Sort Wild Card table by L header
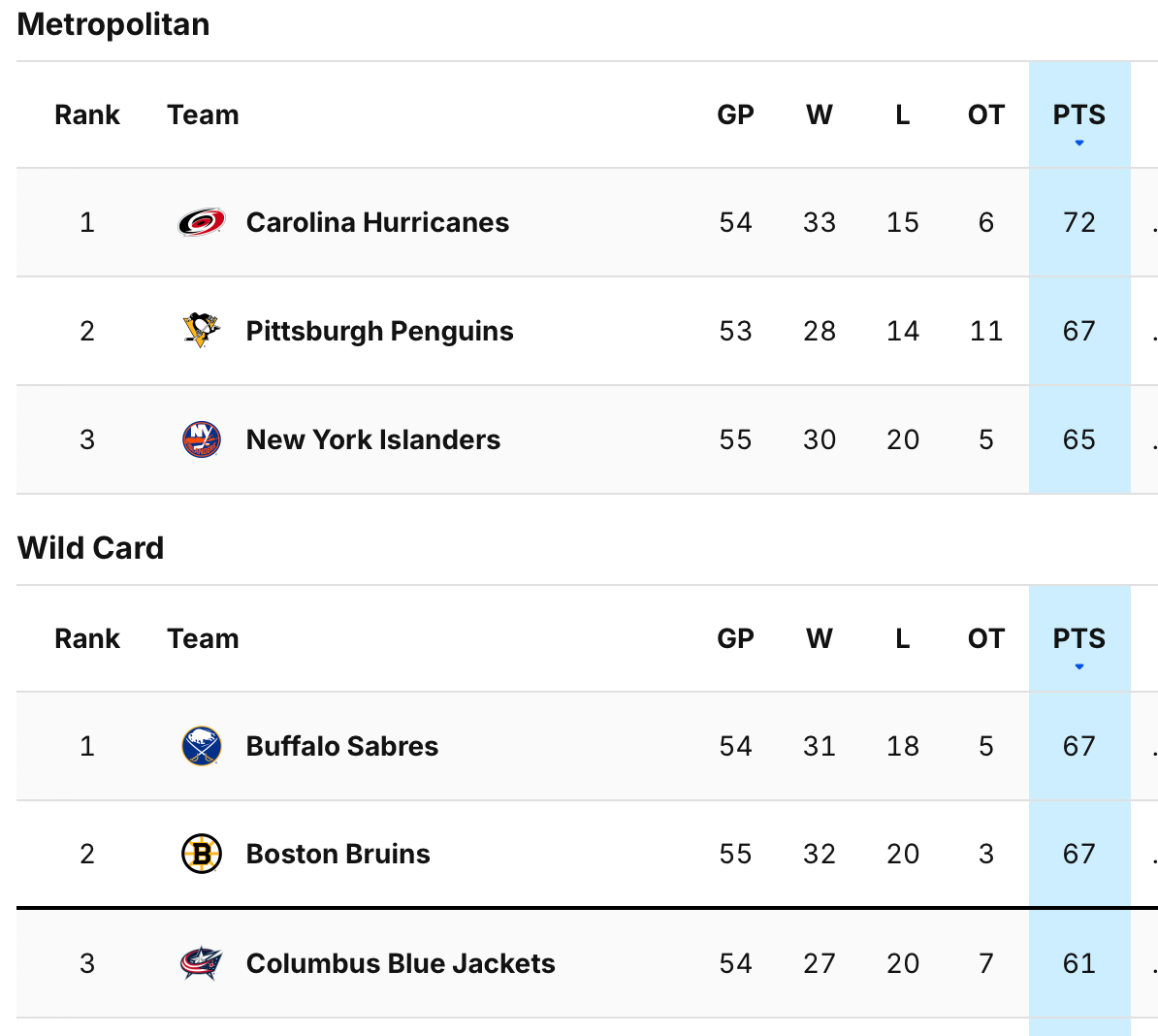This screenshot has width=1158, height=1036. click(x=902, y=638)
